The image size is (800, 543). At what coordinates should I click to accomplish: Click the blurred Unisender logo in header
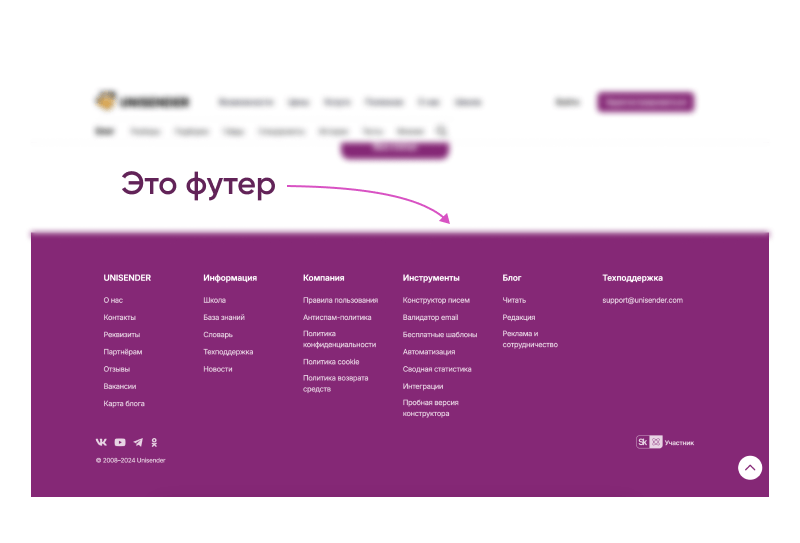(x=142, y=101)
